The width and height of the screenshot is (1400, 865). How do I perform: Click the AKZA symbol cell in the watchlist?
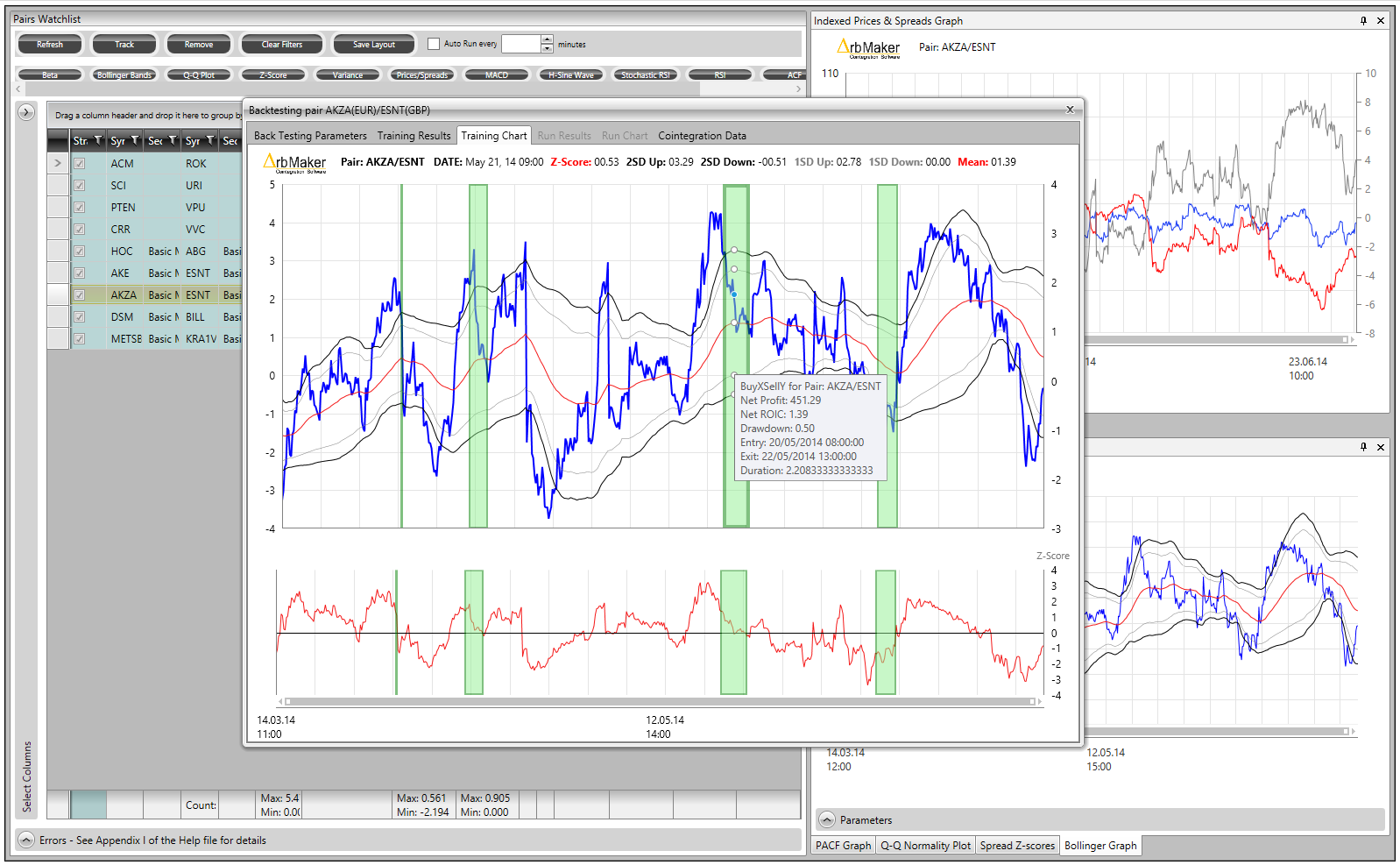[x=124, y=294]
